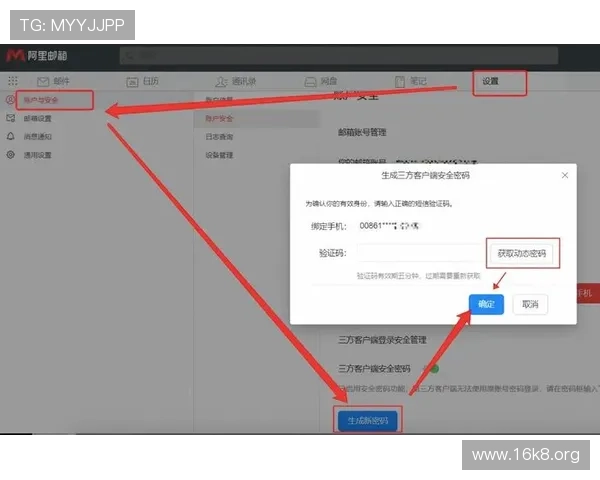Click the 网盘 drive icon
The width and height of the screenshot is (600, 480).
310,82
